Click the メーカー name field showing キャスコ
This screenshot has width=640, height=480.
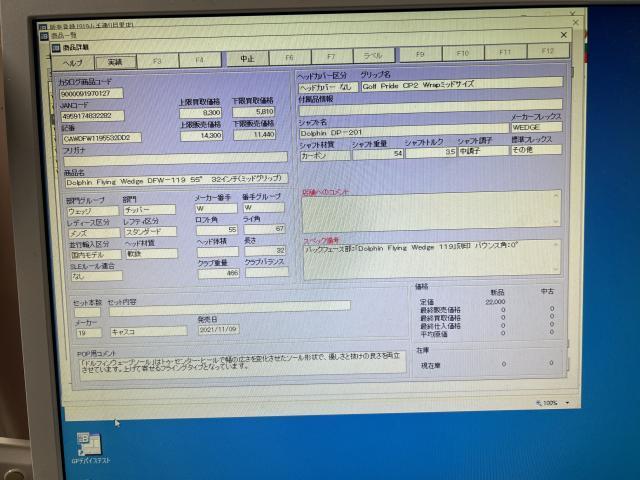coord(149,331)
